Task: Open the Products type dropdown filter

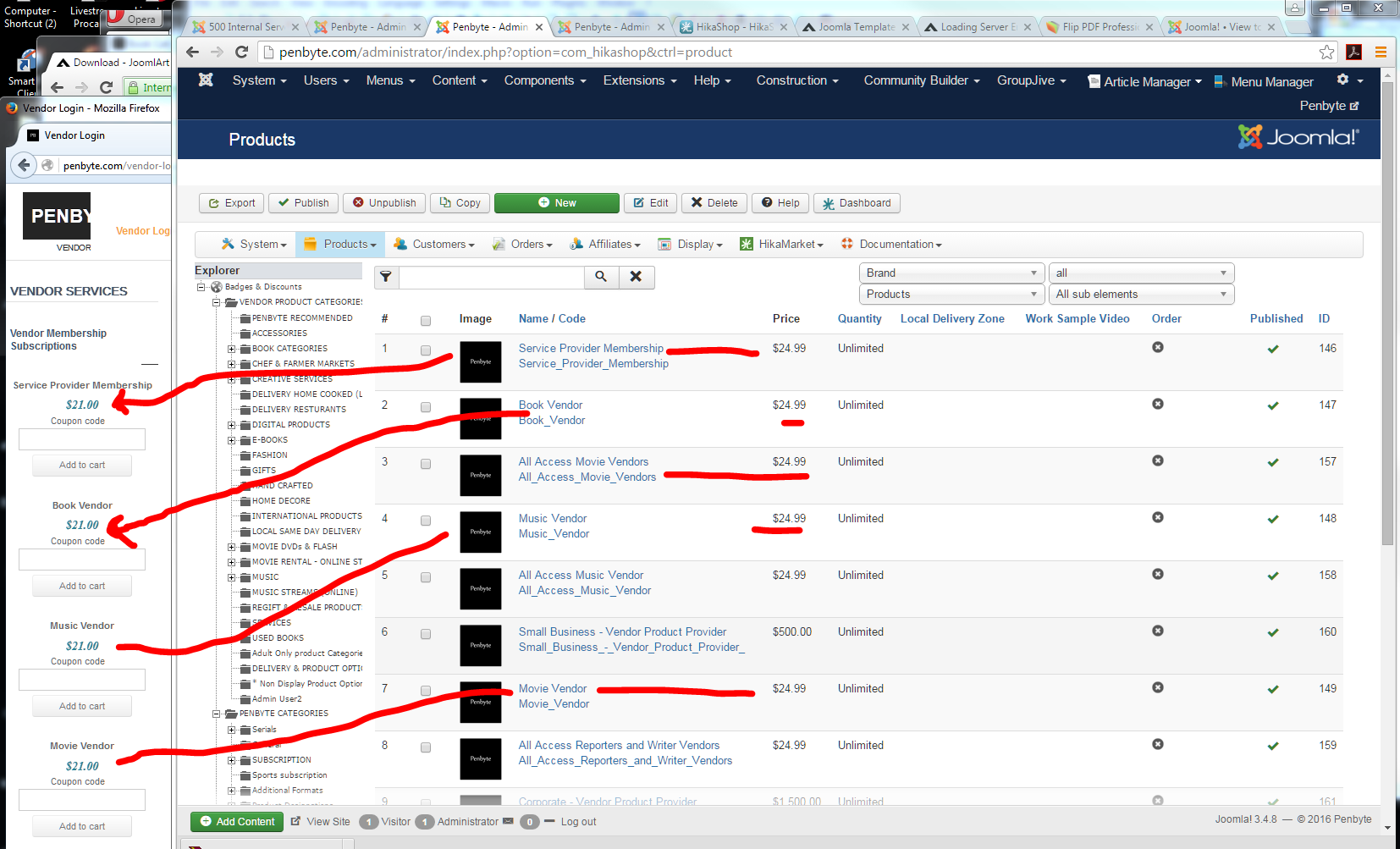Action: [x=951, y=294]
